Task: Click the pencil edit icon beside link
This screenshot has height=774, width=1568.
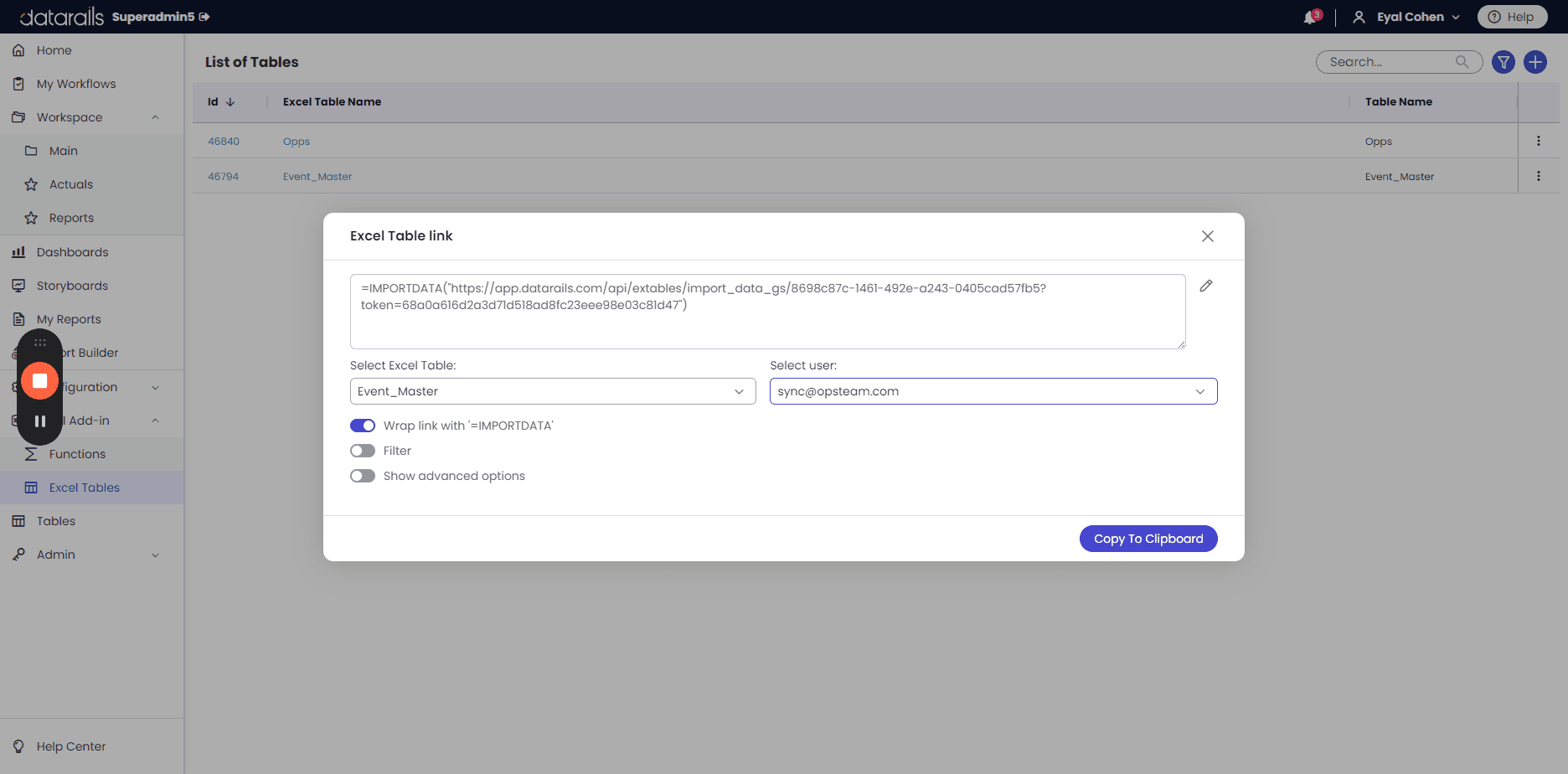Action: [1206, 286]
